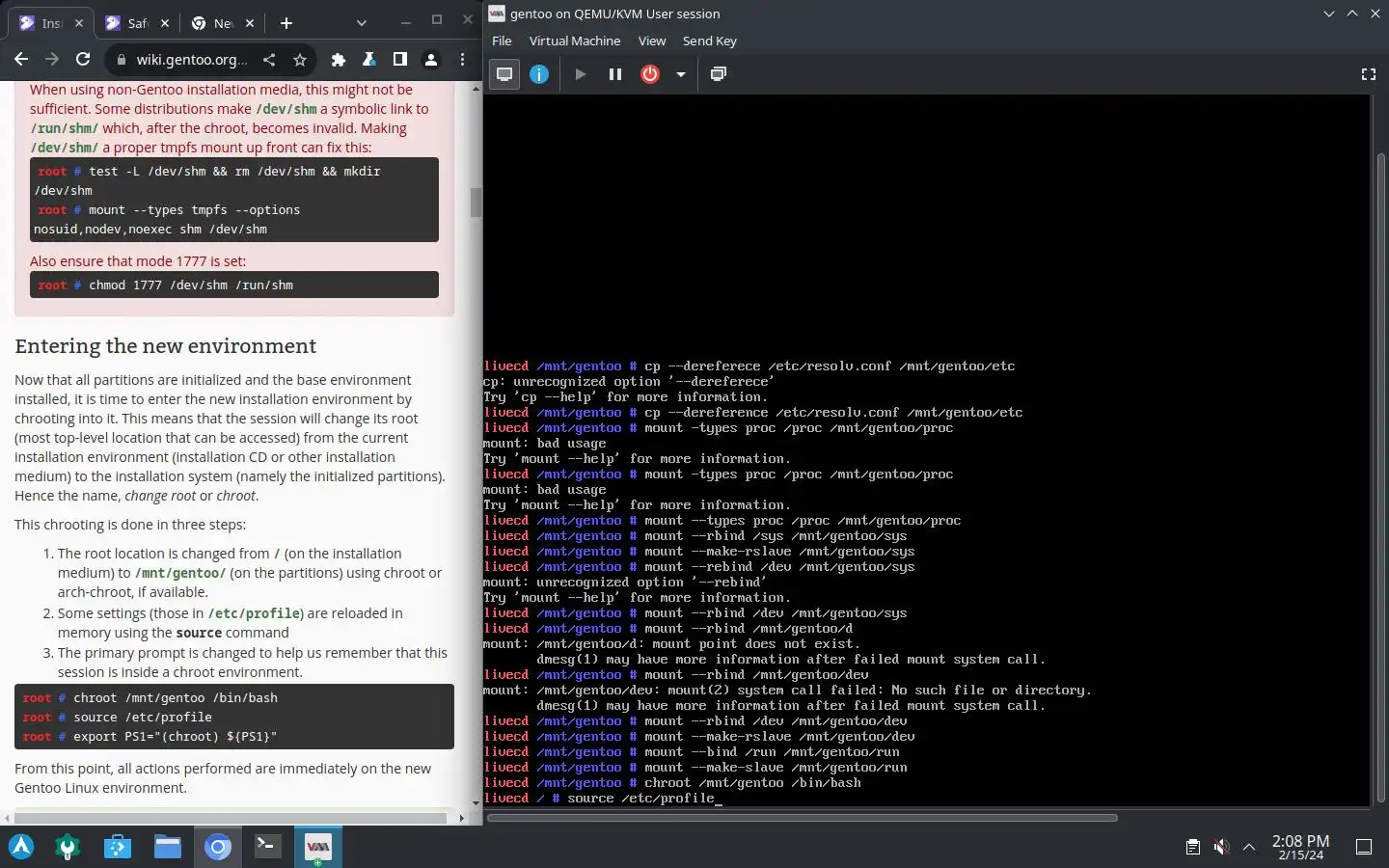Viewport: 1389px width, 868px height.
Task: Open the browser extensions puzzle icon
Action: (x=338, y=60)
